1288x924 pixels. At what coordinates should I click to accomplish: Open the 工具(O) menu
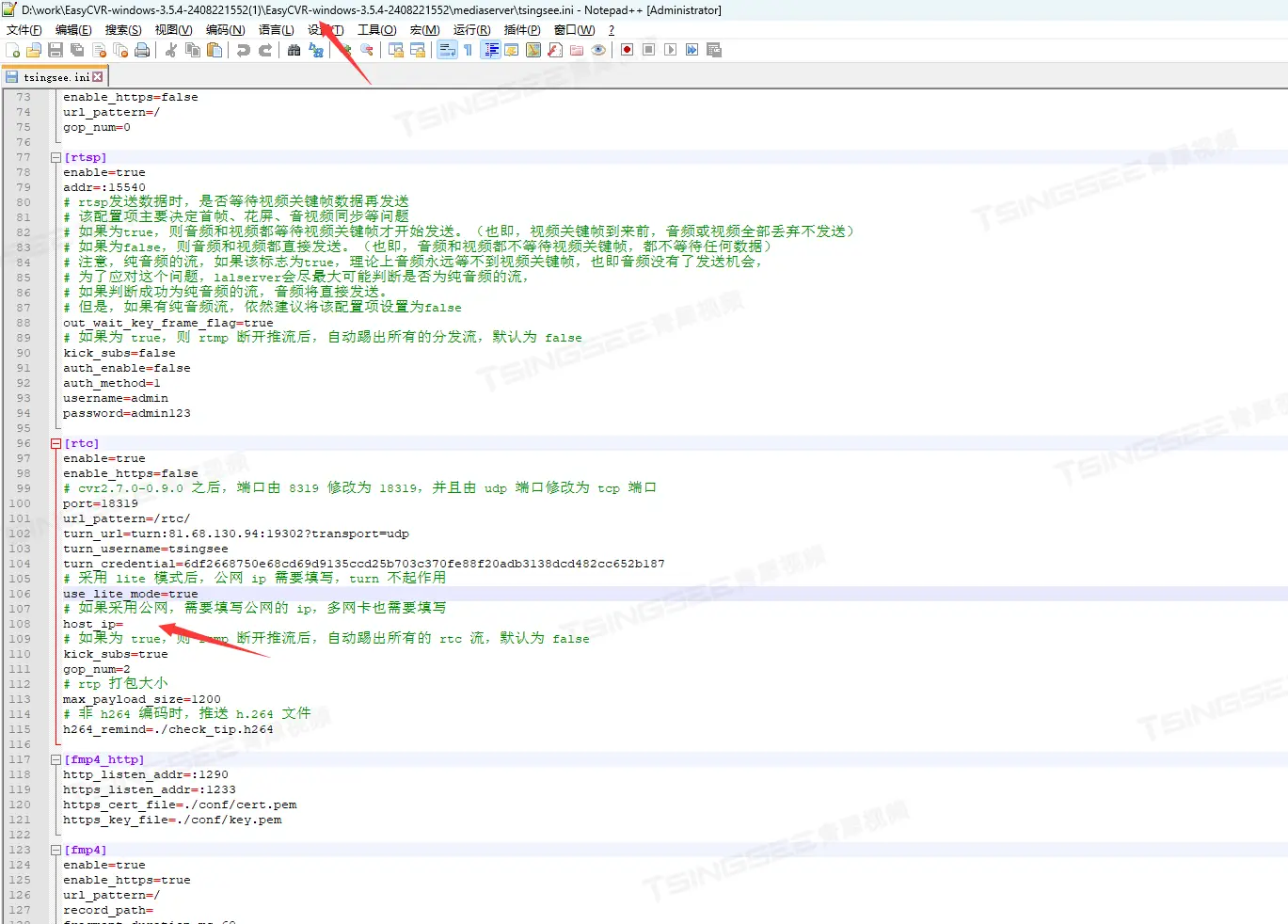[377, 30]
